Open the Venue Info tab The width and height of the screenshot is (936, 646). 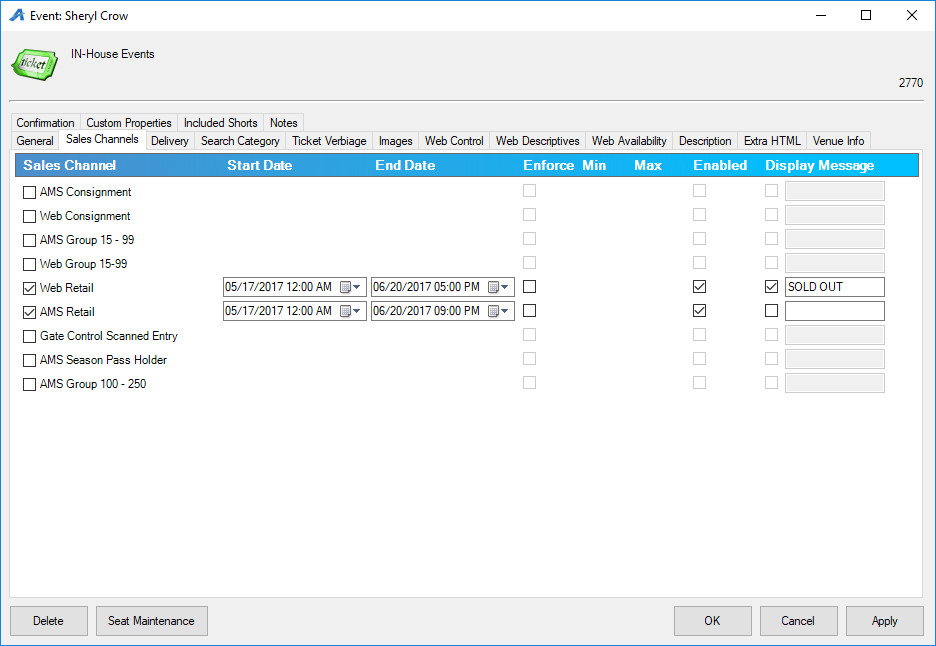point(838,141)
